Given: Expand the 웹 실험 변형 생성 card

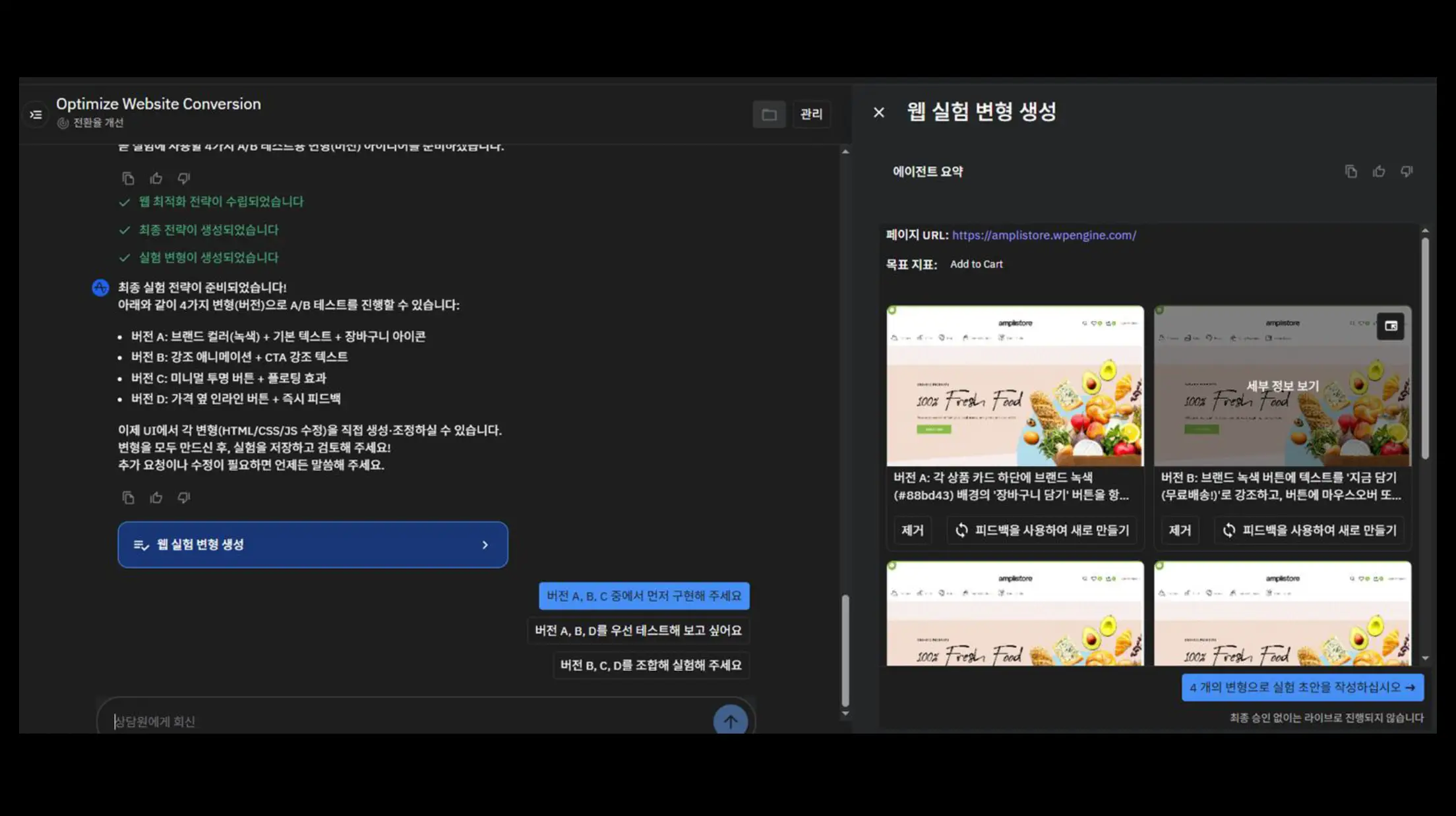Looking at the screenshot, I should click(313, 545).
